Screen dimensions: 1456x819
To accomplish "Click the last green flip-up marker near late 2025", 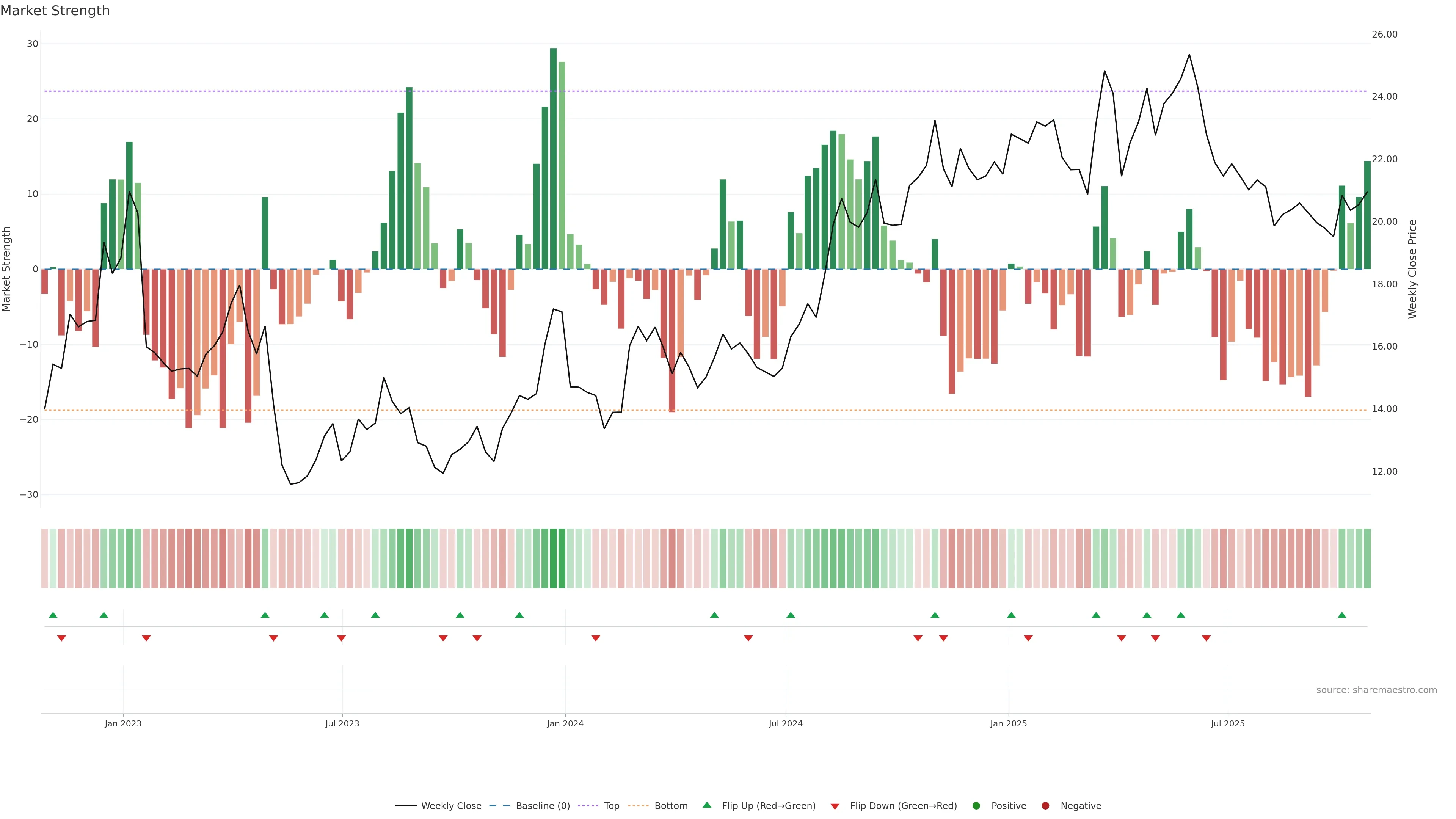I will (x=1342, y=615).
